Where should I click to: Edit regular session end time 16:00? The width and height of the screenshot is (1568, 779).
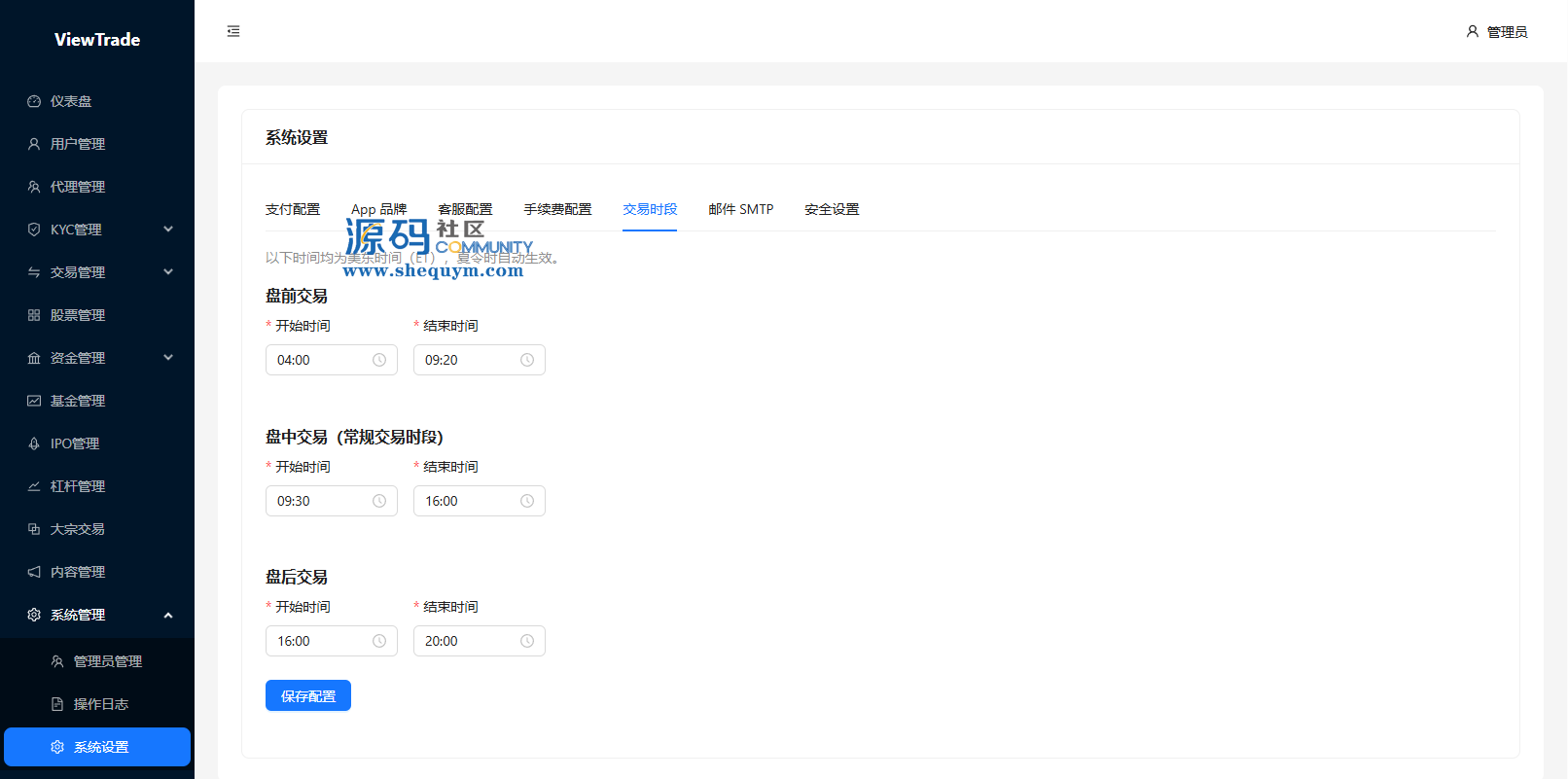tap(480, 501)
